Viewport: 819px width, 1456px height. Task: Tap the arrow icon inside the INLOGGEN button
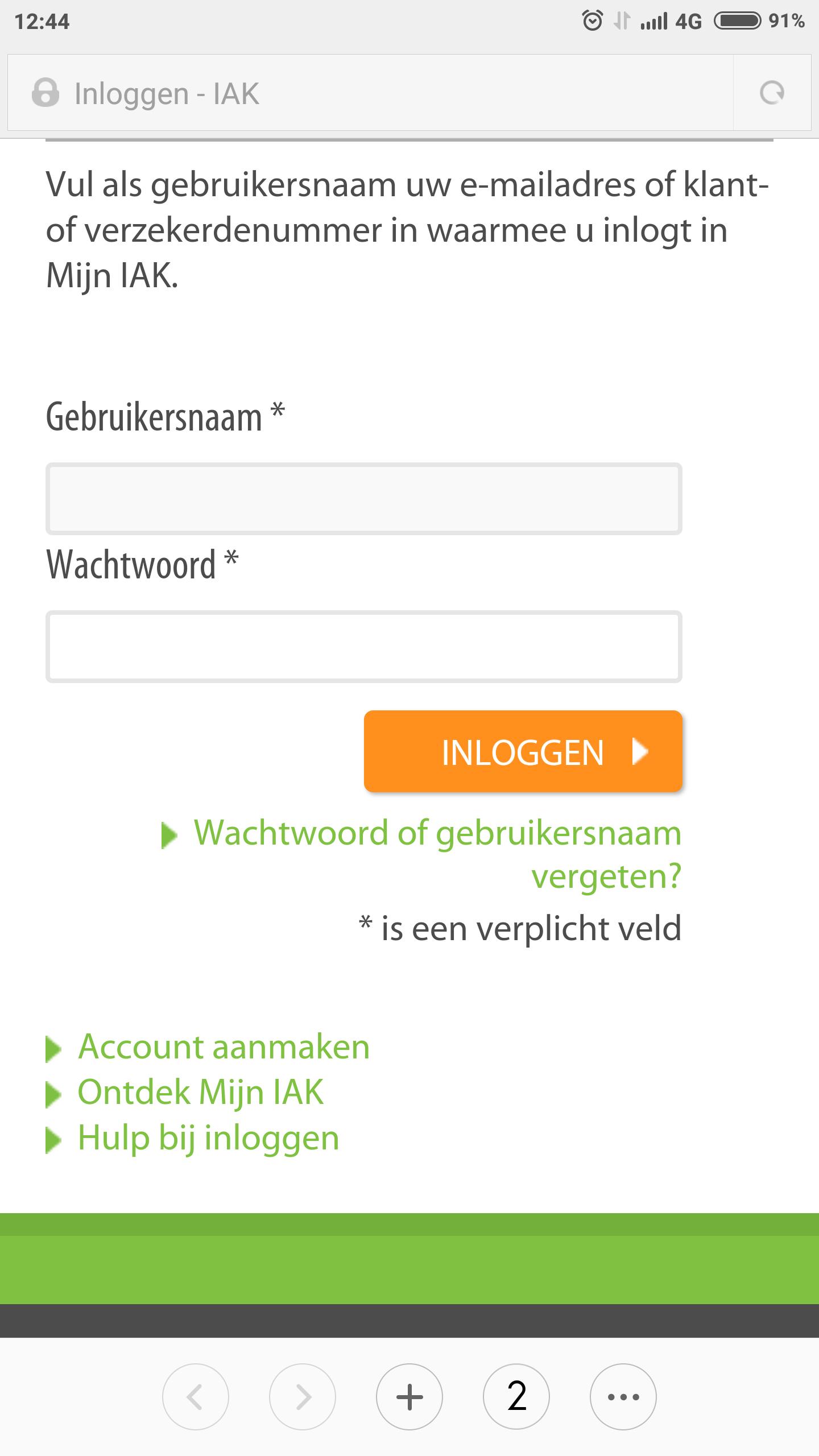[x=639, y=752]
